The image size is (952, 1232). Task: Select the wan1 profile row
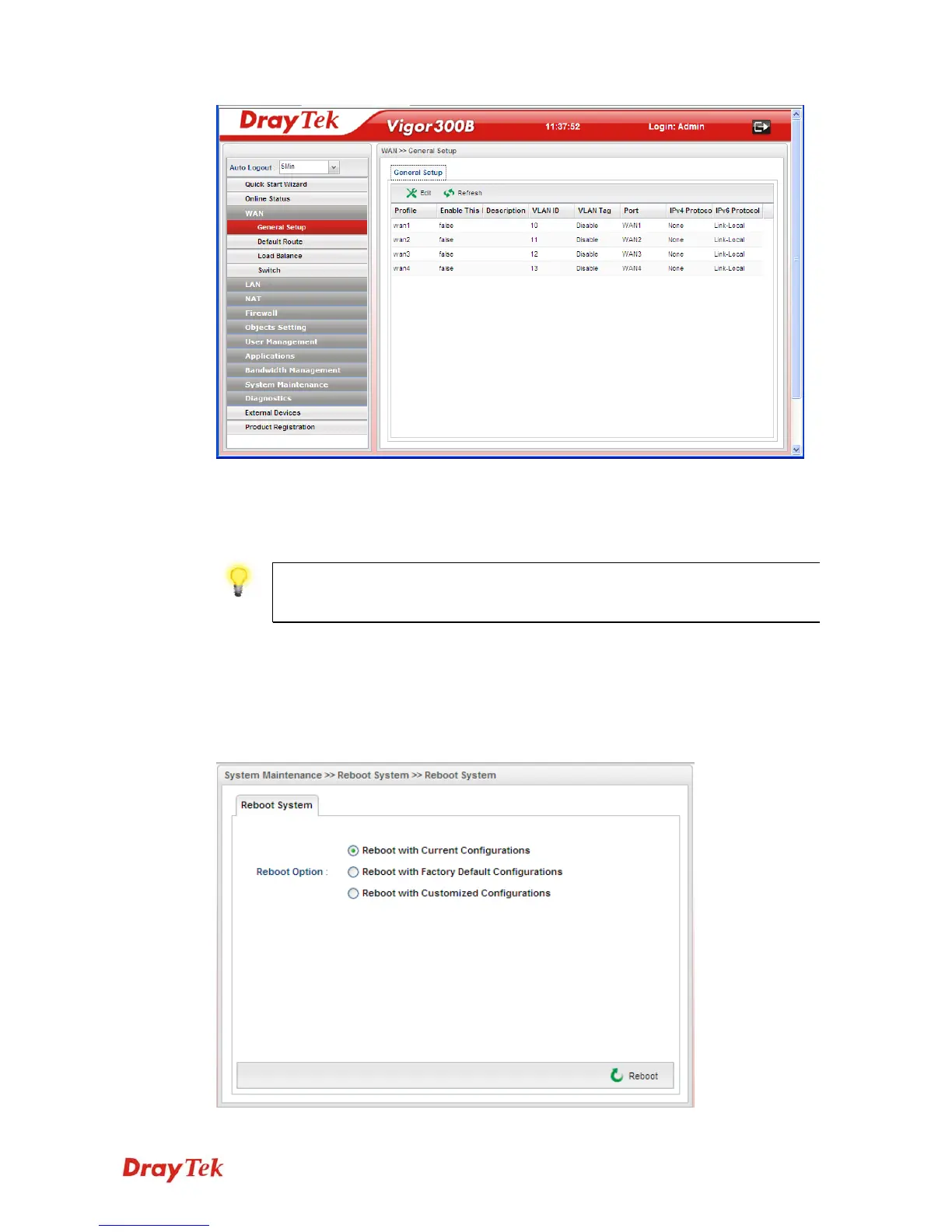577,226
